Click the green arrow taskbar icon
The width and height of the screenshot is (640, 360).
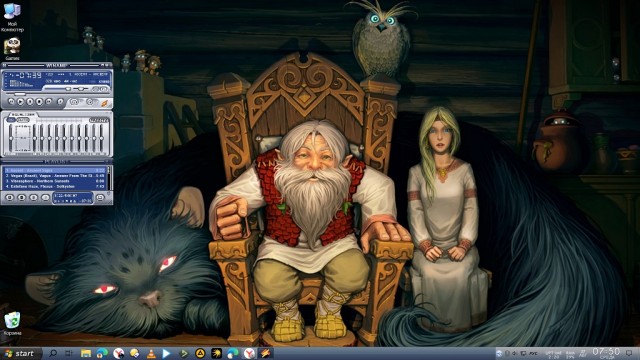(x=184, y=353)
